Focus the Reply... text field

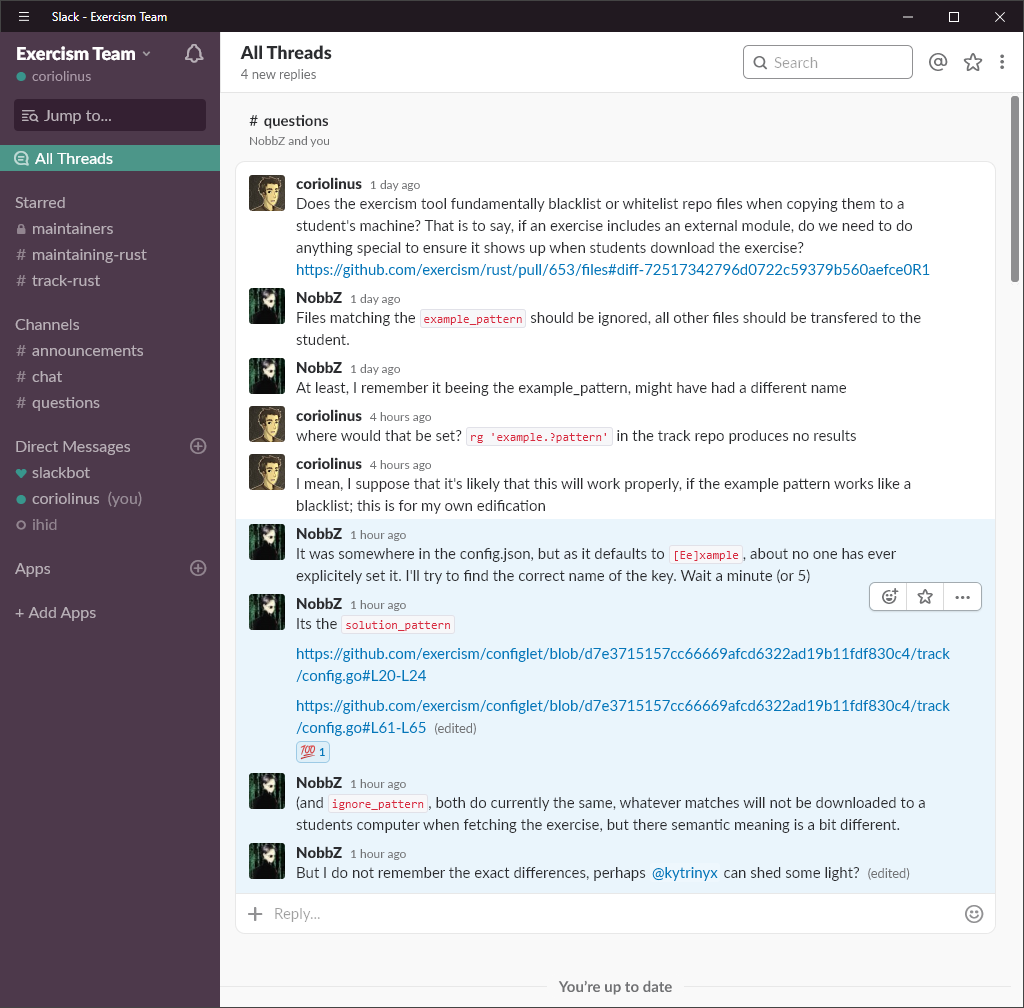(x=614, y=913)
